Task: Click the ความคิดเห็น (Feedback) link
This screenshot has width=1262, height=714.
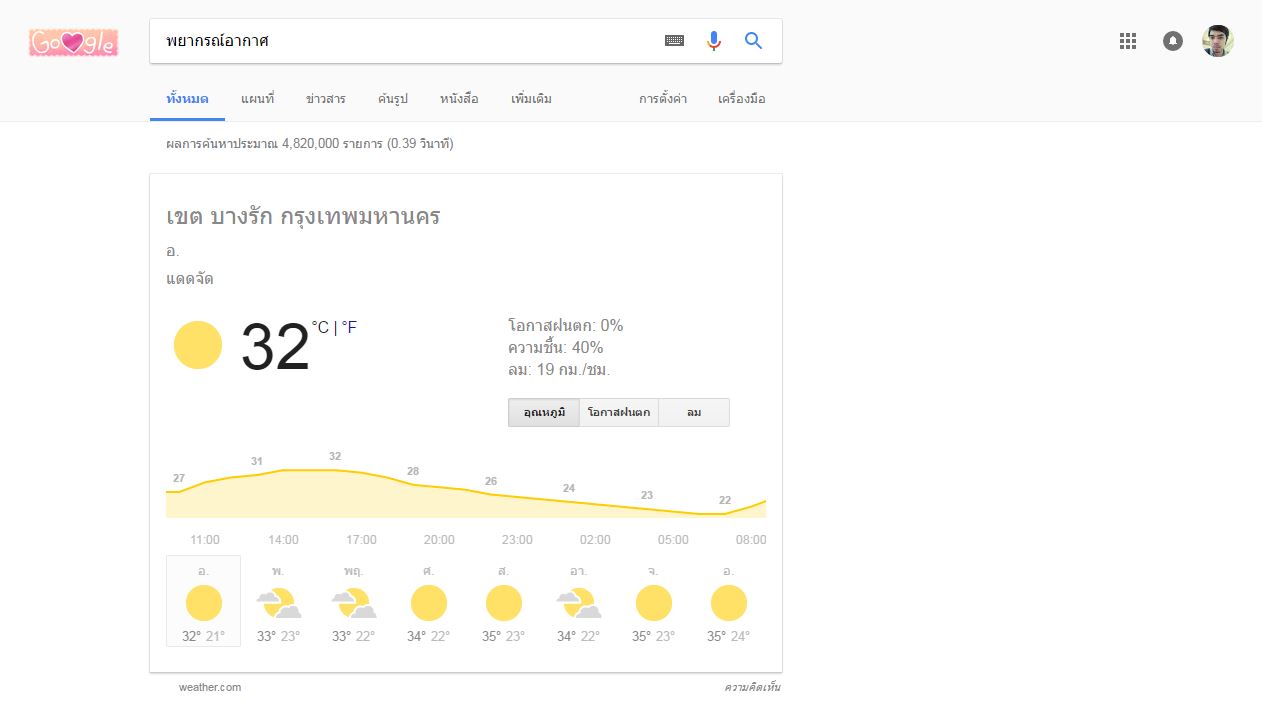Action: click(752, 687)
